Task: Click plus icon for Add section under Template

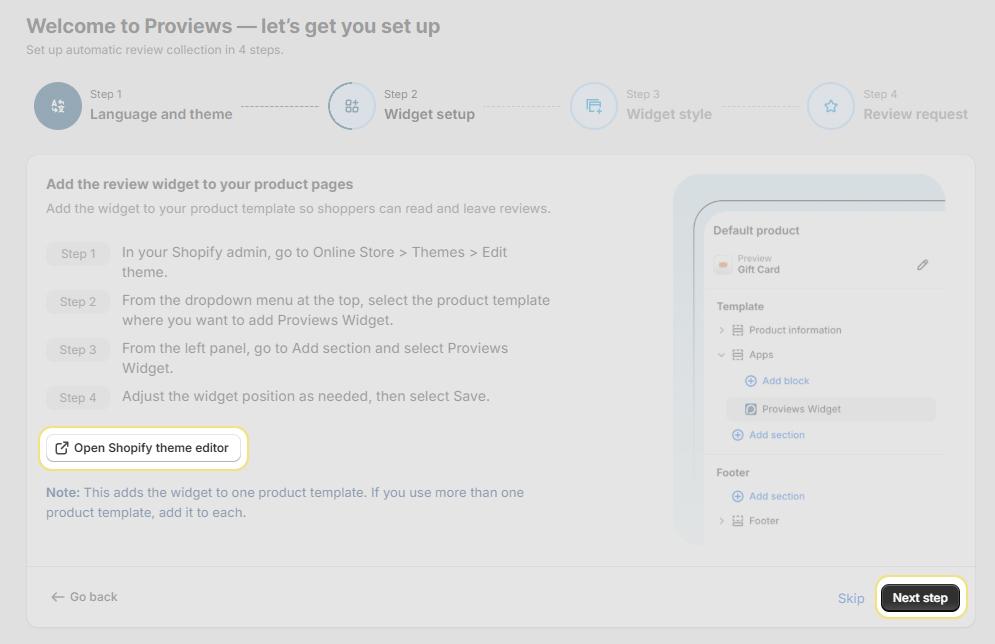Action: (737, 435)
